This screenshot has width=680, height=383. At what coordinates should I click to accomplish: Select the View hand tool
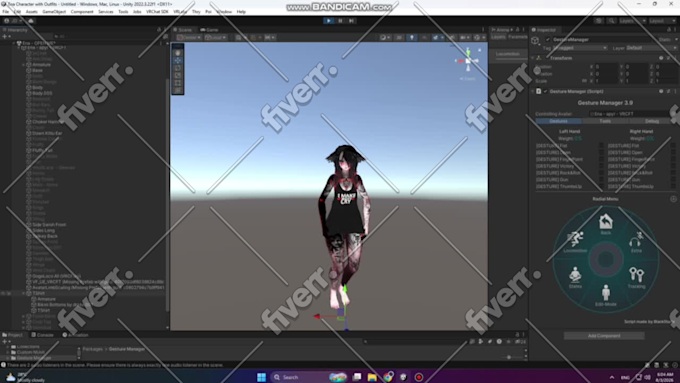pos(178,53)
